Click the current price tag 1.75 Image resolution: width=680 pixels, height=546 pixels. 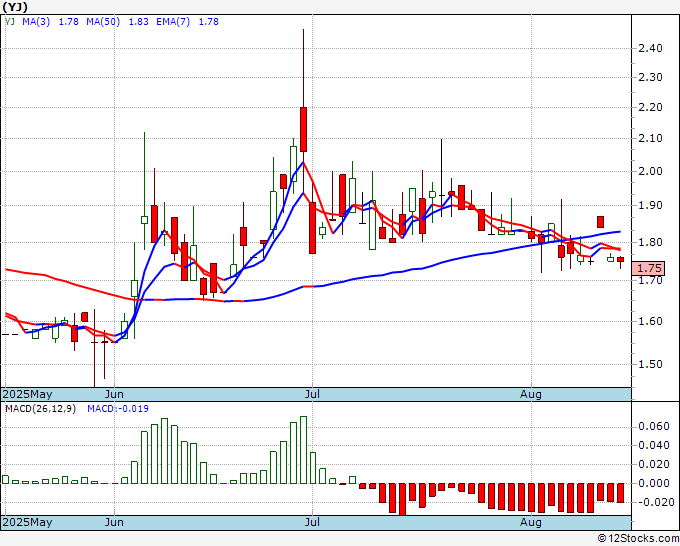(649, 268)
